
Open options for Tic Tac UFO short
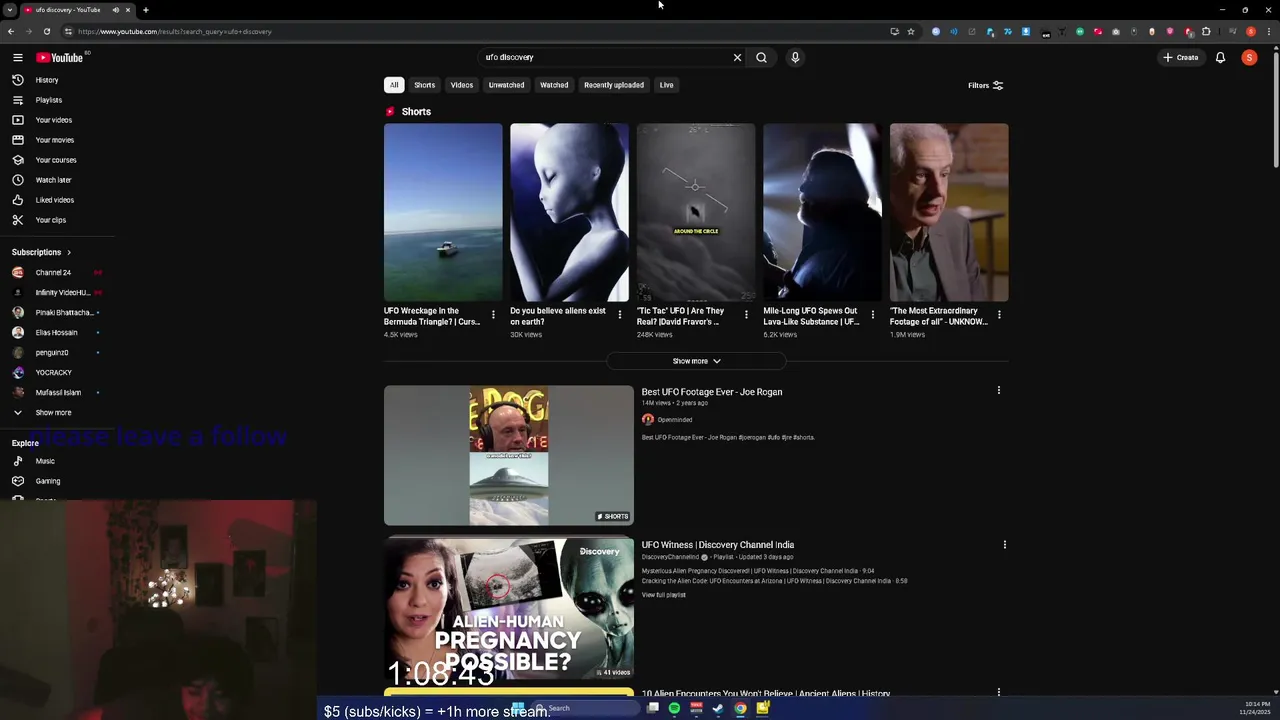tap(746, 315)
